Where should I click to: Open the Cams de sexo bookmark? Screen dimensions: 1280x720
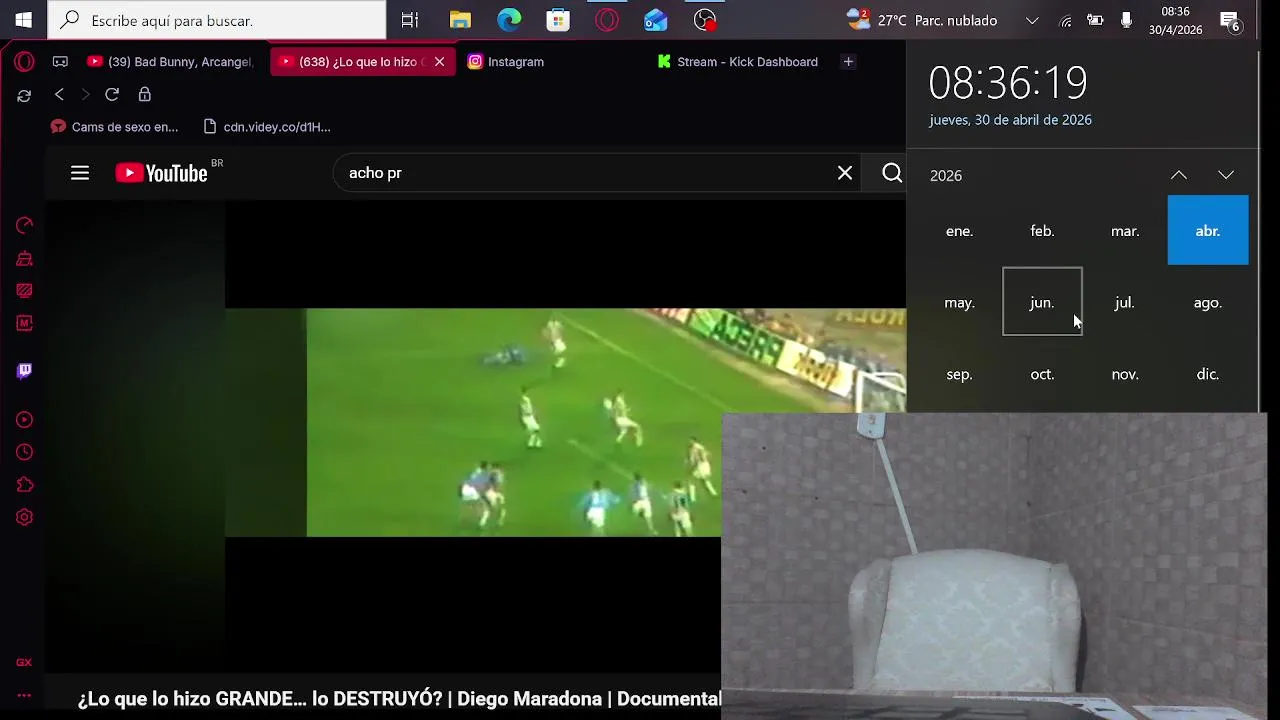click(114, 127)
